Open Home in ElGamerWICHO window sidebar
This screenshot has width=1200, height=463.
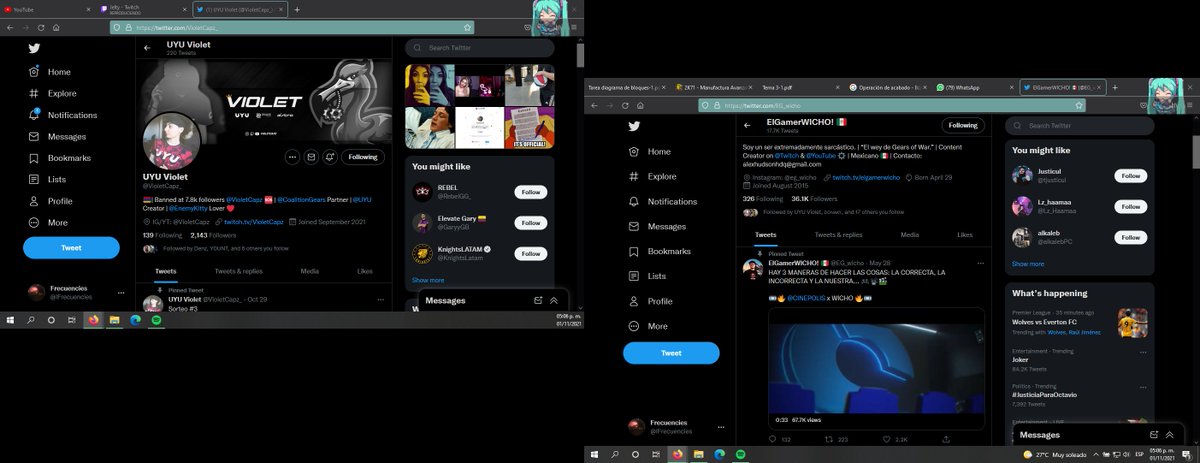point(649,151)
